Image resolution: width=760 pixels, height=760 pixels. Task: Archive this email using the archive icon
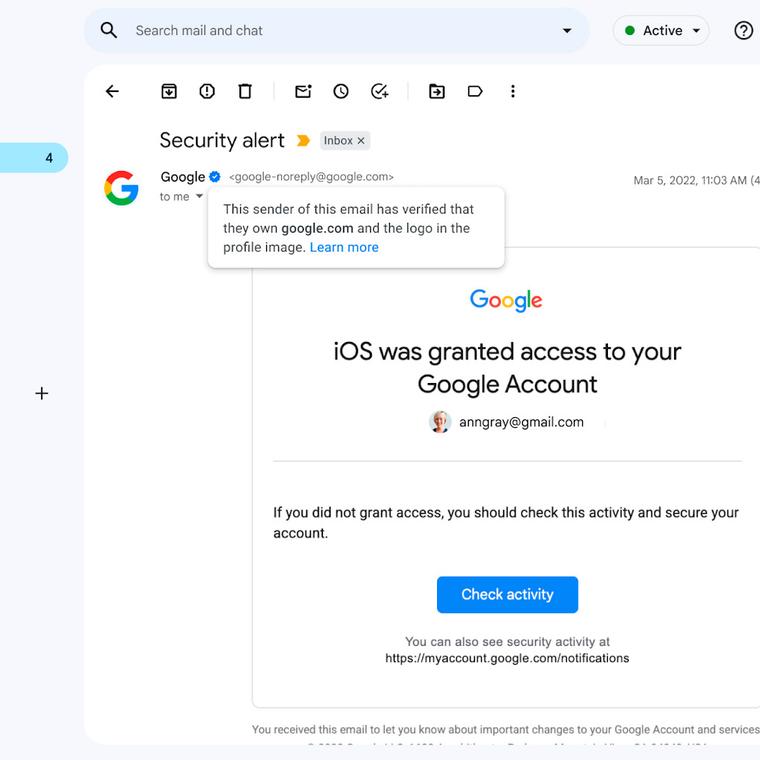click(x=169, y=91)
